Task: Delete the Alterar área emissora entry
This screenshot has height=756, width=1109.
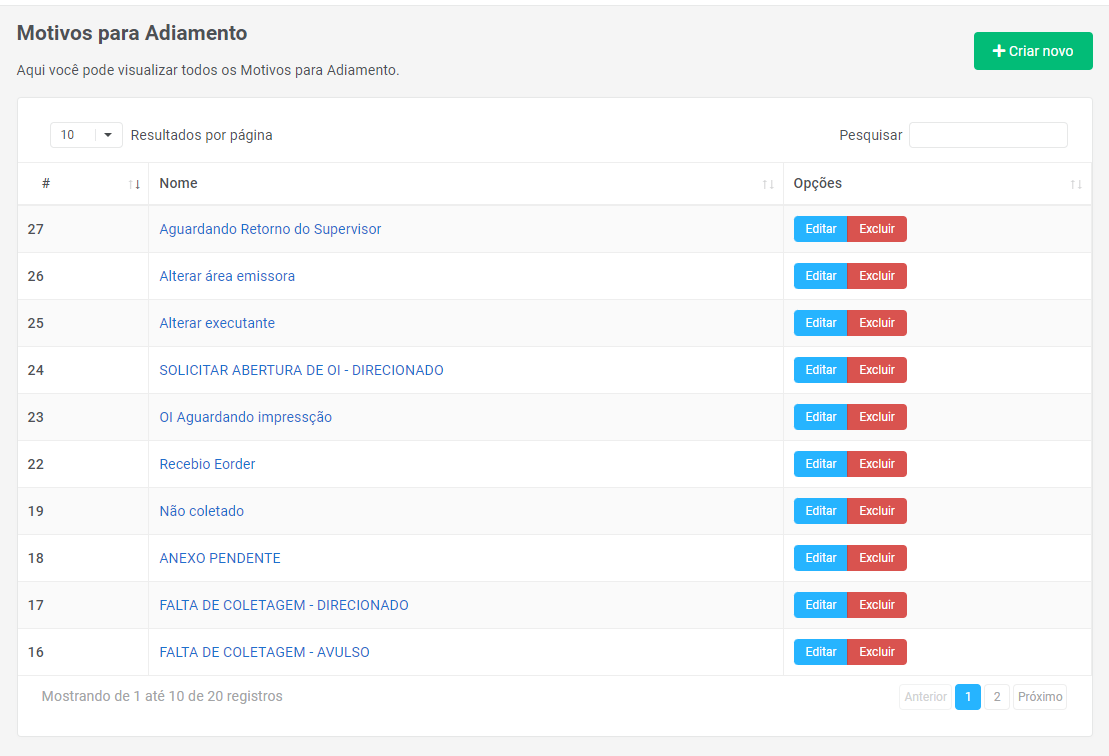Action: click(877, 276)
